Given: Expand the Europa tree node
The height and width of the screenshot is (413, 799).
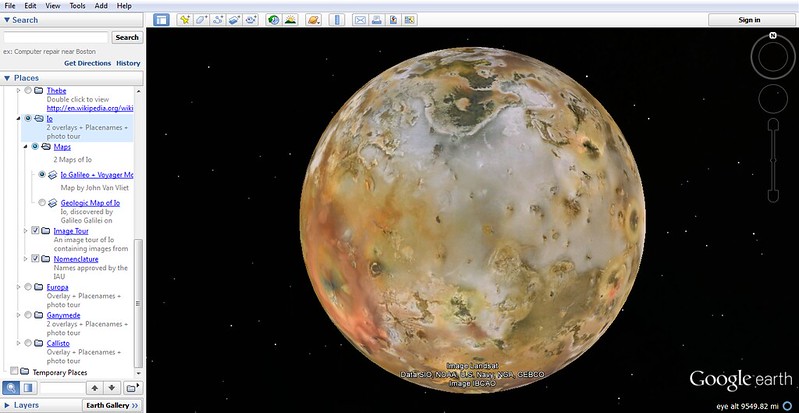Looking at the screenshot, I should tap(19, 287).
